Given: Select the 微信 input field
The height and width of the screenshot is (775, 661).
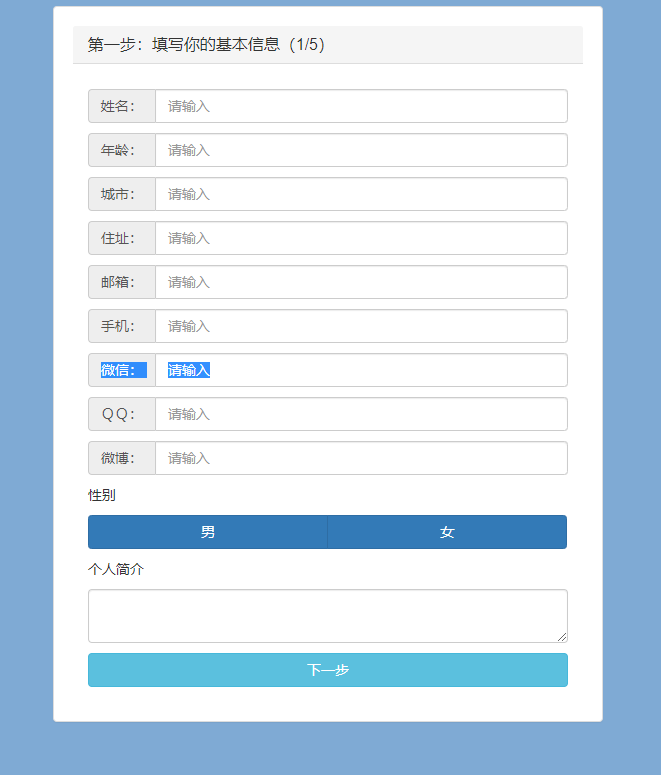Looking at the screenshot, I should coord(361,370).
